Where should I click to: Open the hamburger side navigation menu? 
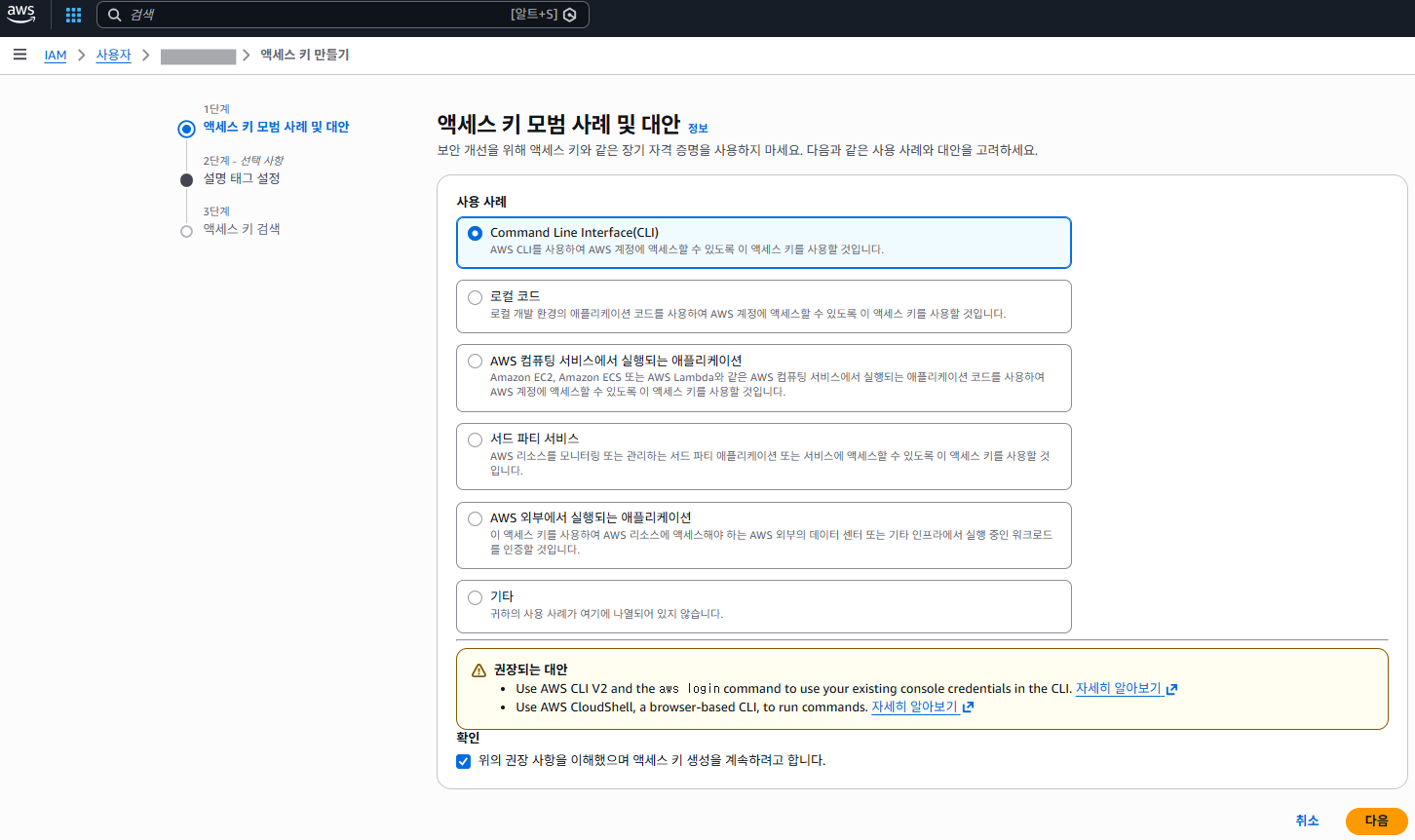[19, 55]
